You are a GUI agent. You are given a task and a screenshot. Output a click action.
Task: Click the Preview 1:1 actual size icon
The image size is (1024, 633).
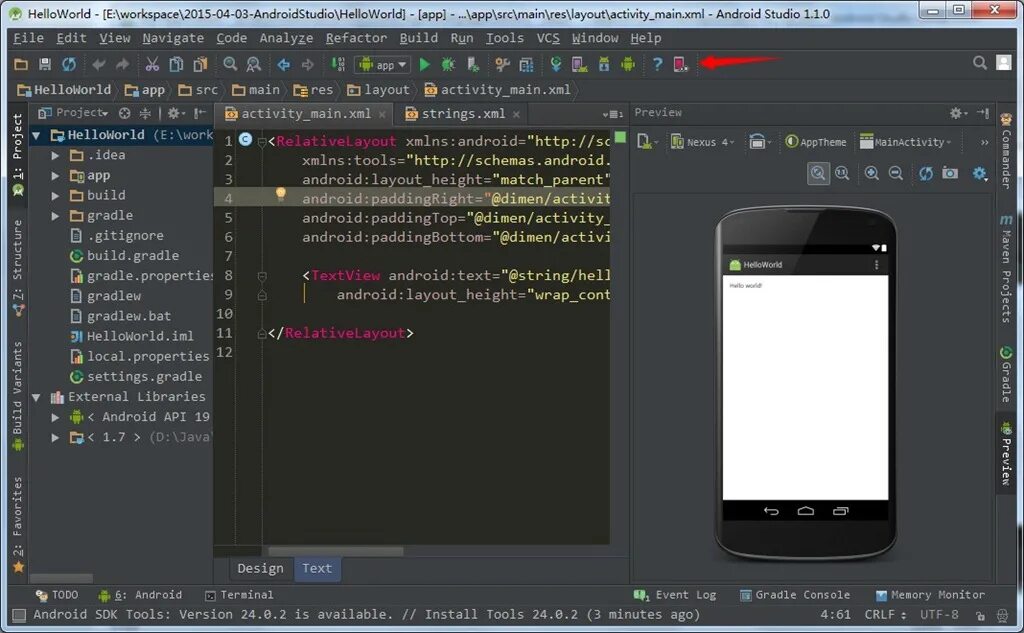click(842, 173)
